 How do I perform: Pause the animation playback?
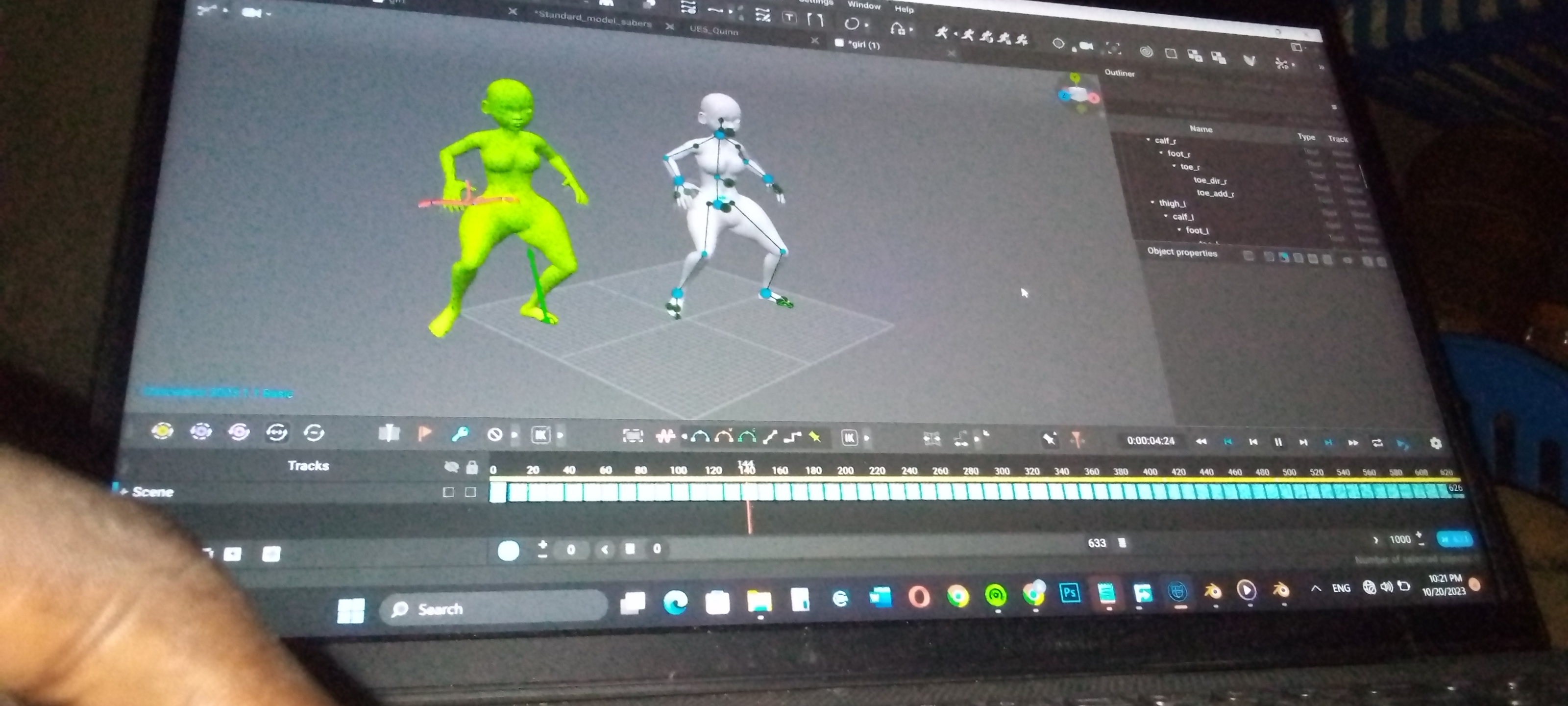click(1277, 442)
